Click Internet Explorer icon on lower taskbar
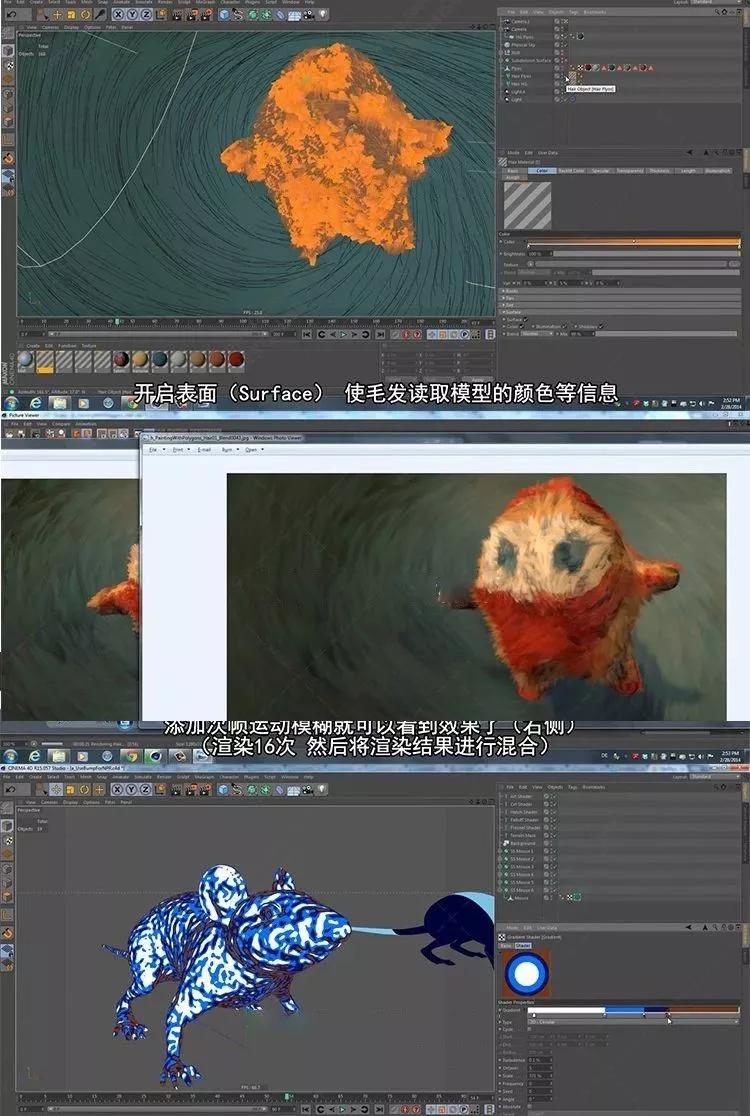 34,757
